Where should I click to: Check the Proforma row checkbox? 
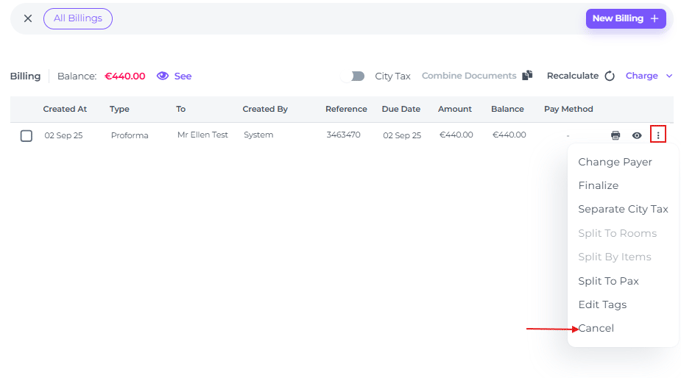point(26,136)
